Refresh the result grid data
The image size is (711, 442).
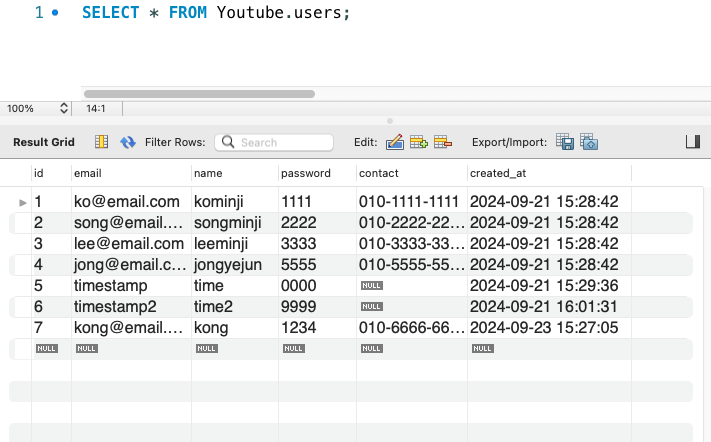point(128,142)
